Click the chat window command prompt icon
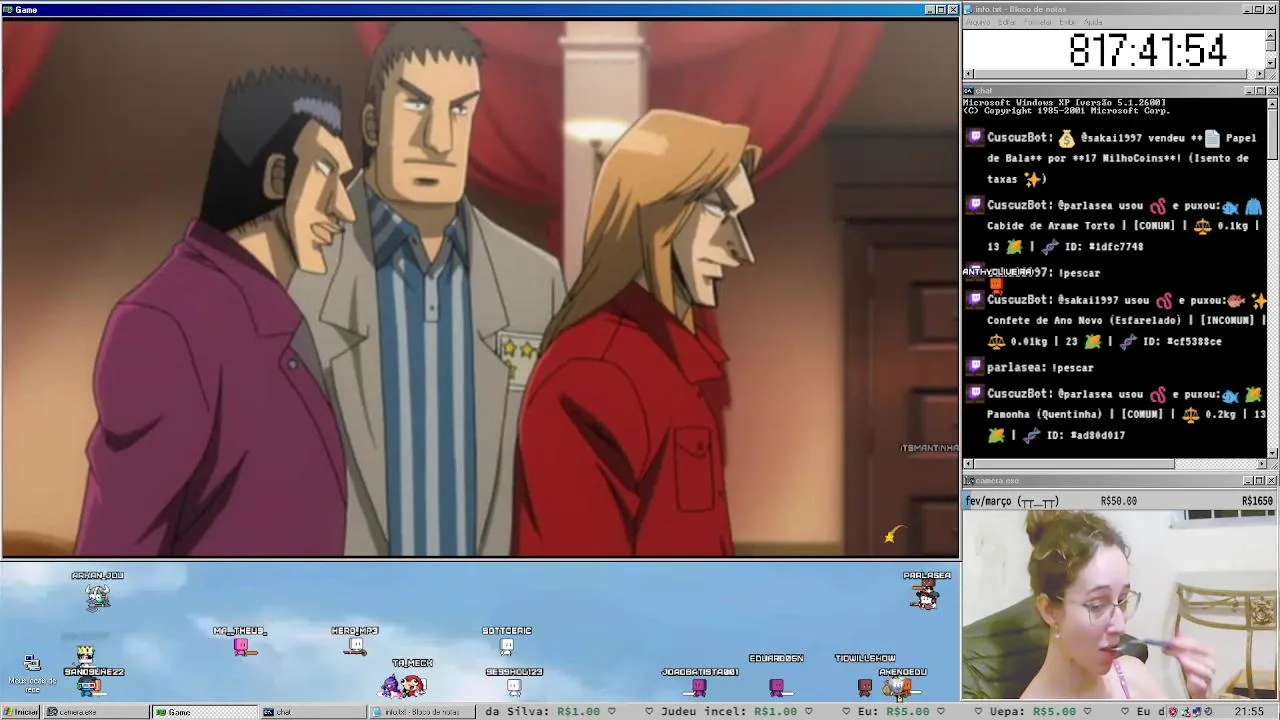 969,90
